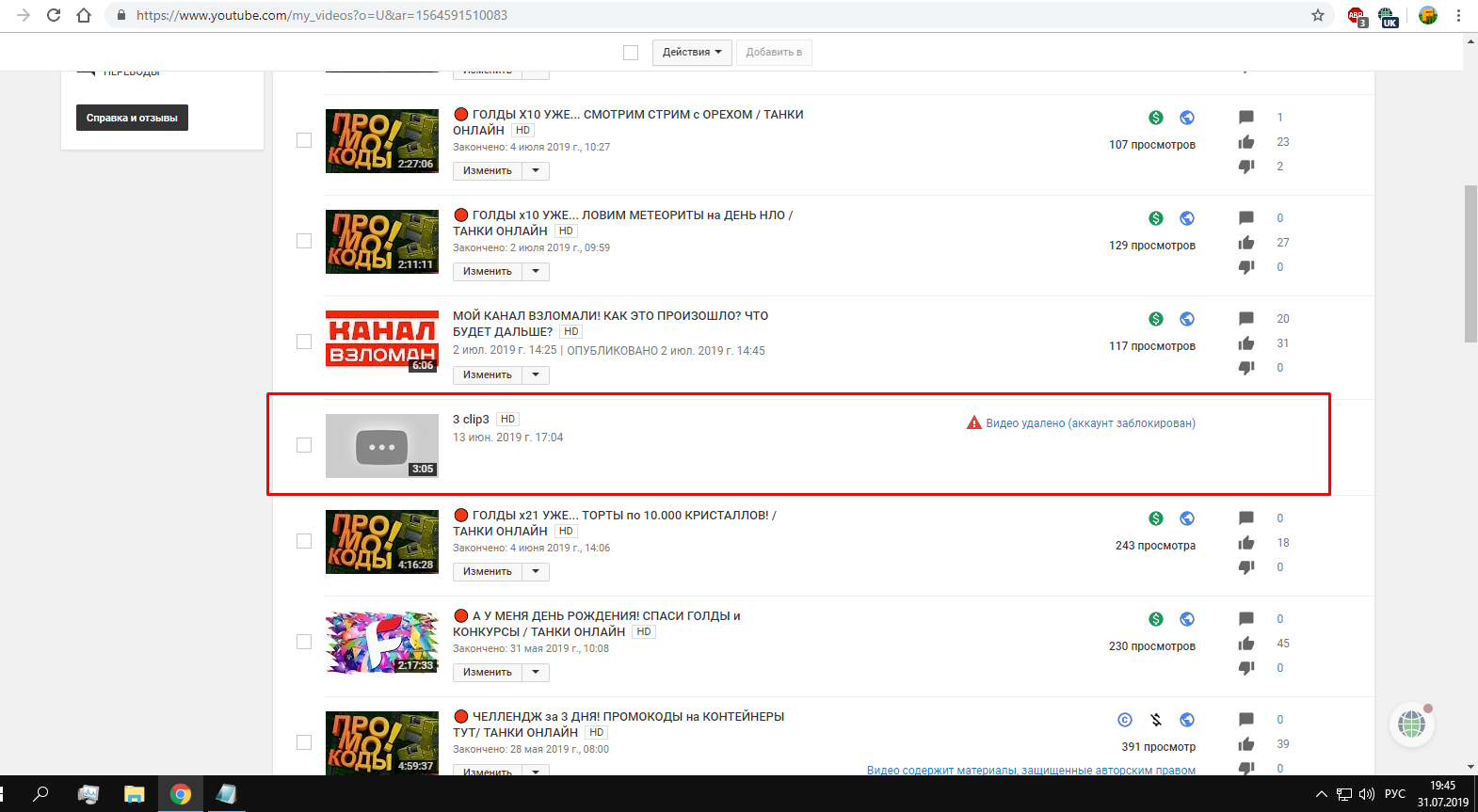Screen dimensions: 1478x812
Task: Click public globe icon for 129 views video
Action: (x=1187, y=218)
